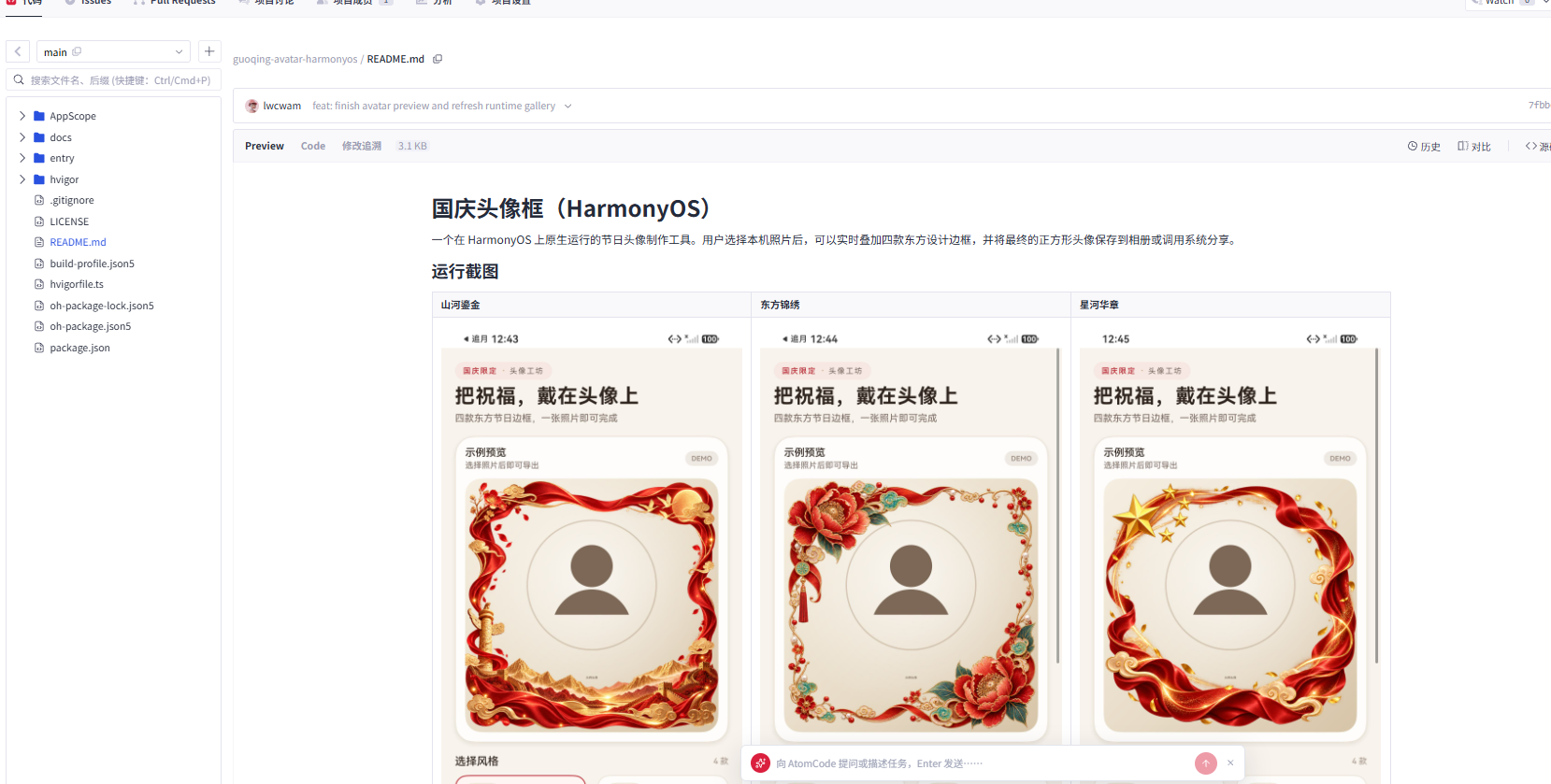Select the AppScope folder icon
The width and height of the screenshot is (1551, 784).
click(x=39, y=116)
